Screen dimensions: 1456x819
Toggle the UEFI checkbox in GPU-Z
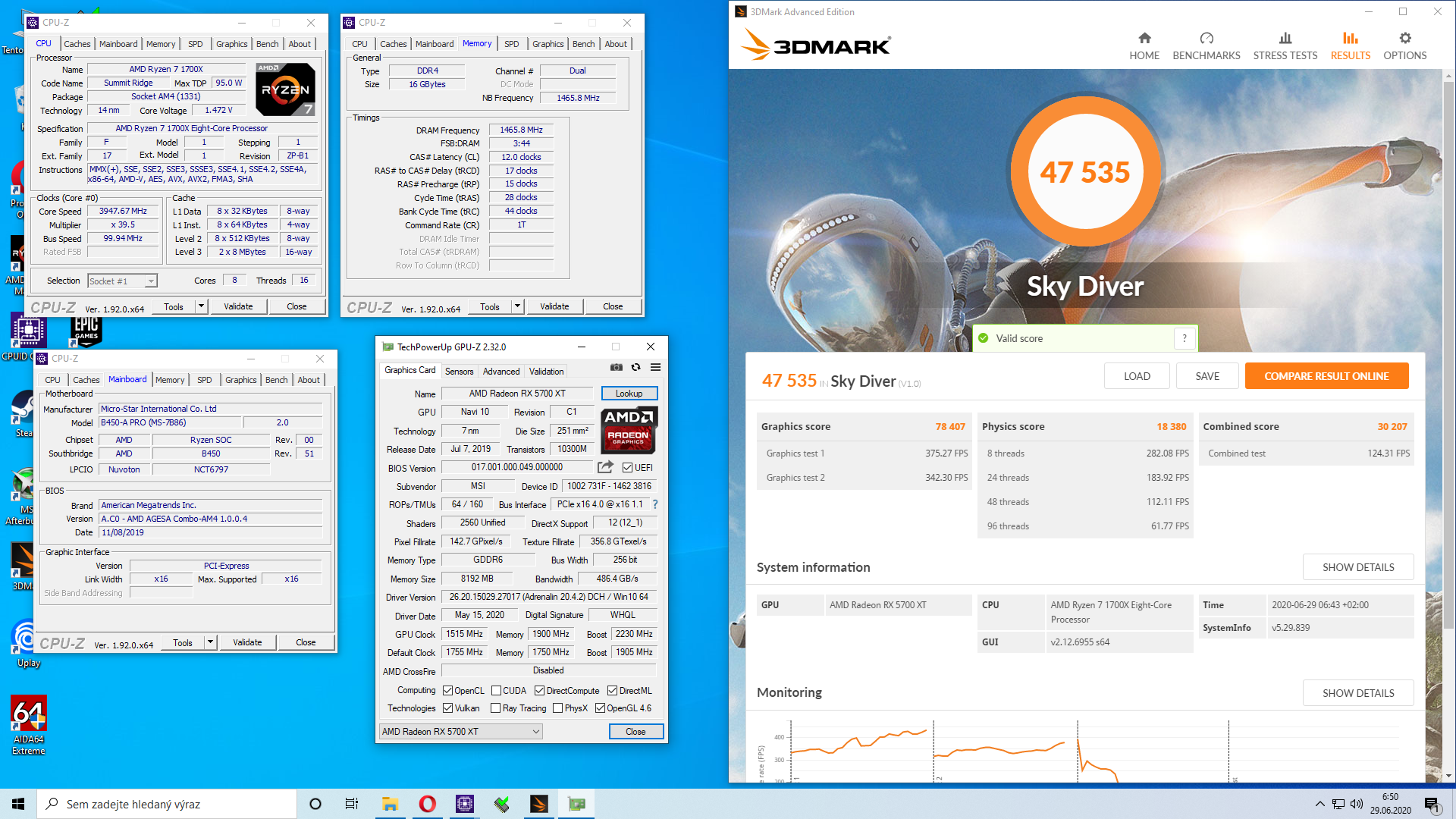point(627,468)
